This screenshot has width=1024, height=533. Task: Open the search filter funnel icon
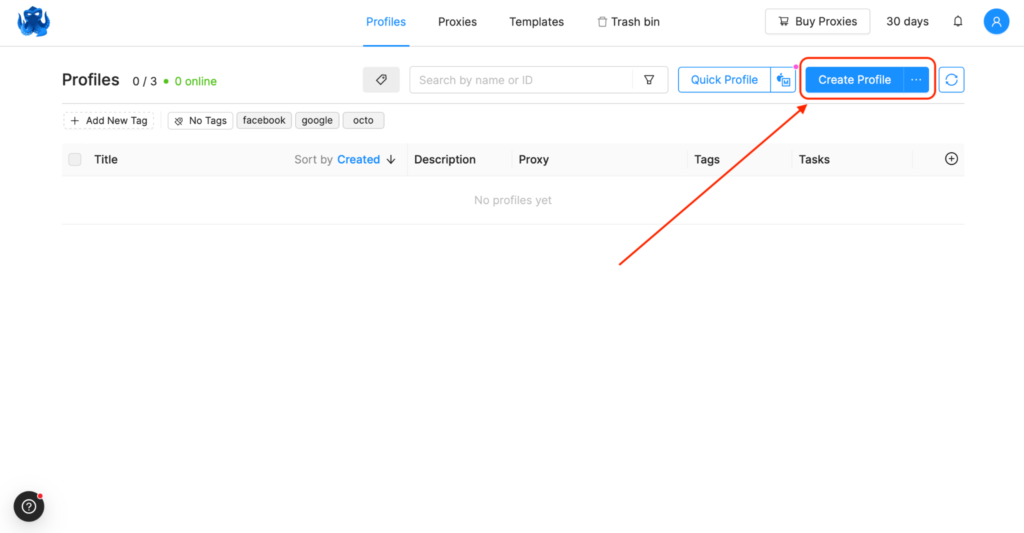tap(649, 80)
